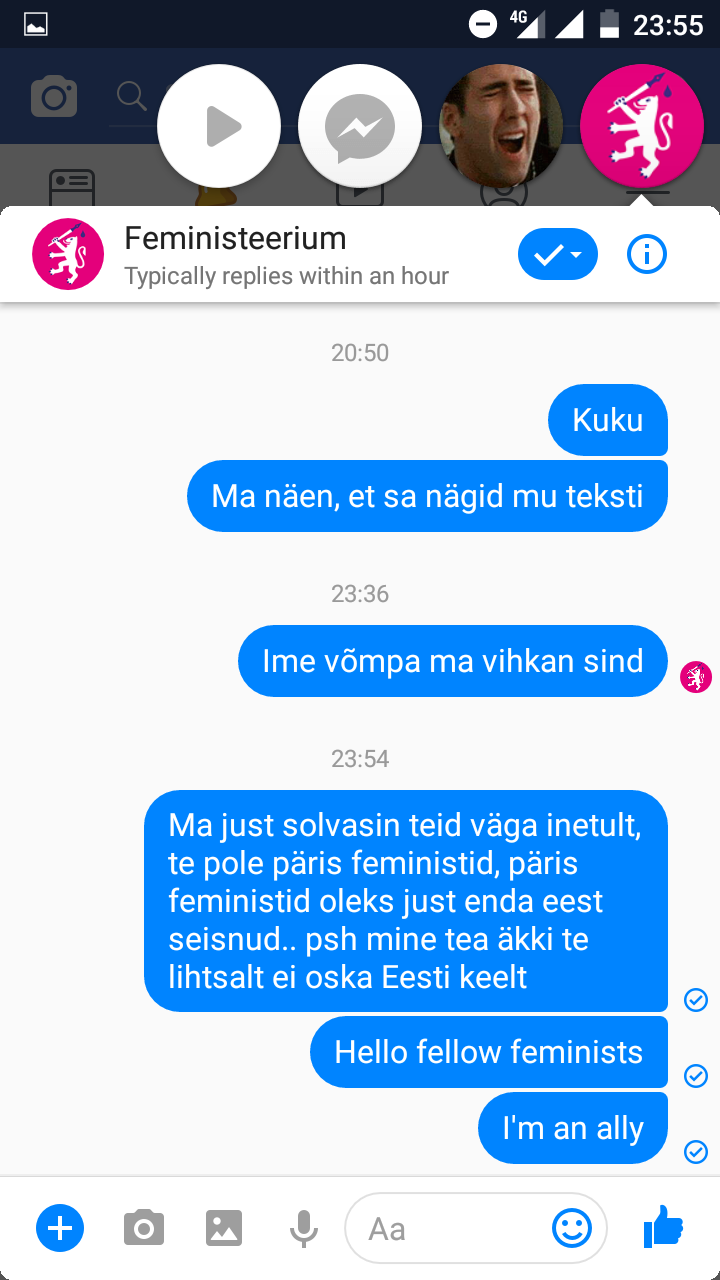The width and height of the screenshot is (720, 1280).
Task: Open the conversation info icon
Action: [x=647, y=255]
